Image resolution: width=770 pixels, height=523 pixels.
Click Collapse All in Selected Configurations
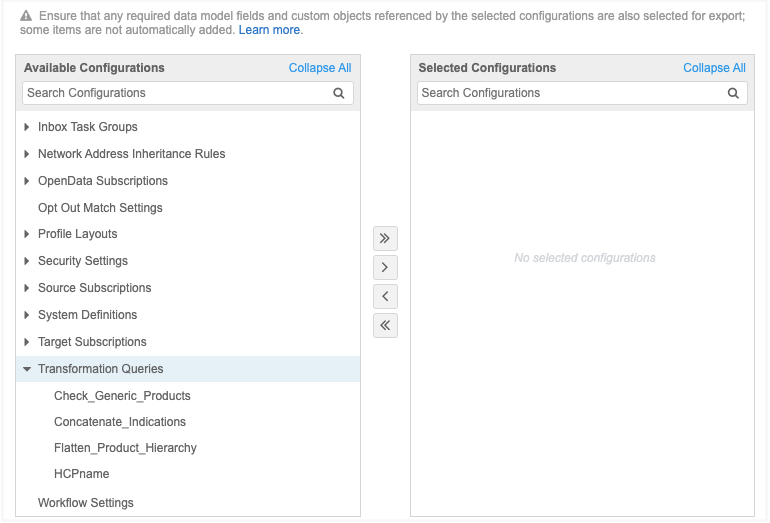(714, 68)
